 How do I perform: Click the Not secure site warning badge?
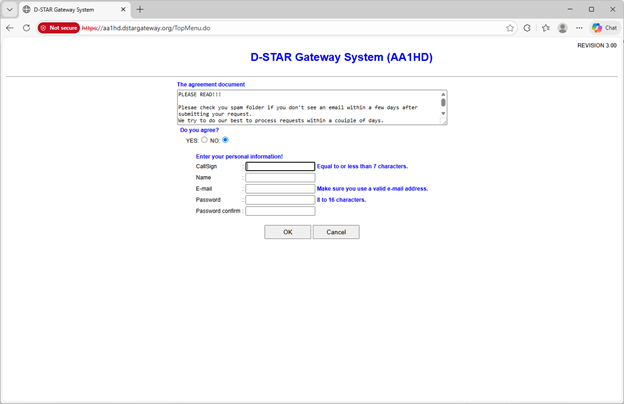(58, 28)
